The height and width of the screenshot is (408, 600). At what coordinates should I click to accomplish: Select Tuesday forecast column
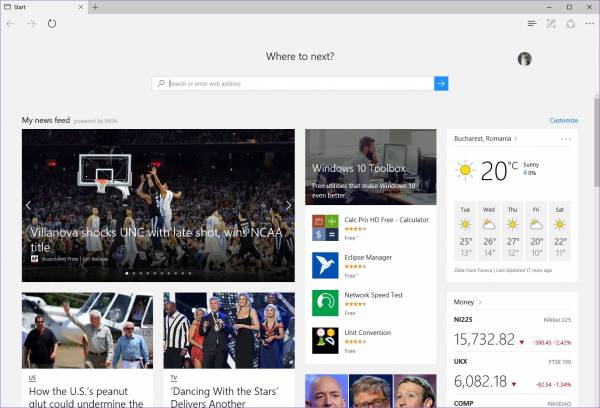[465, 231]
